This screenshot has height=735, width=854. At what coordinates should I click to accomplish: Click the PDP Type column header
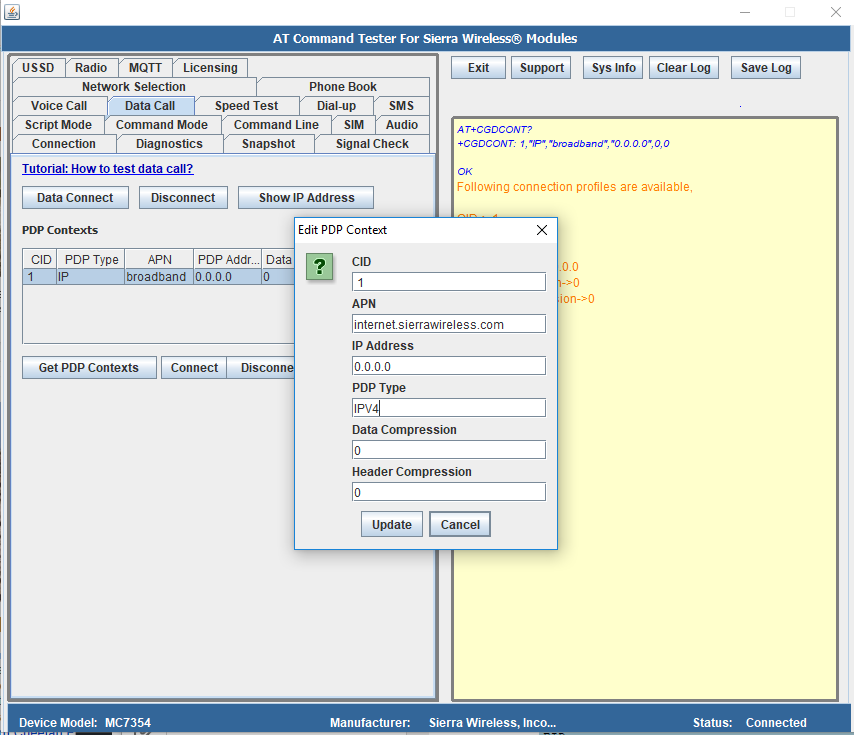tap(91, 260)
